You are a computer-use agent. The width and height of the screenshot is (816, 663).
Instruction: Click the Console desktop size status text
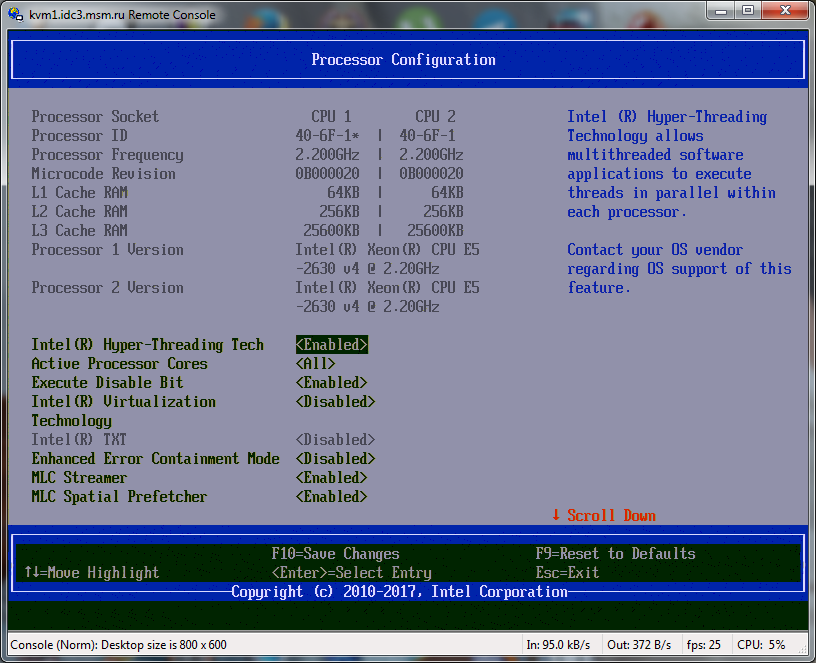tap(119, 645)
